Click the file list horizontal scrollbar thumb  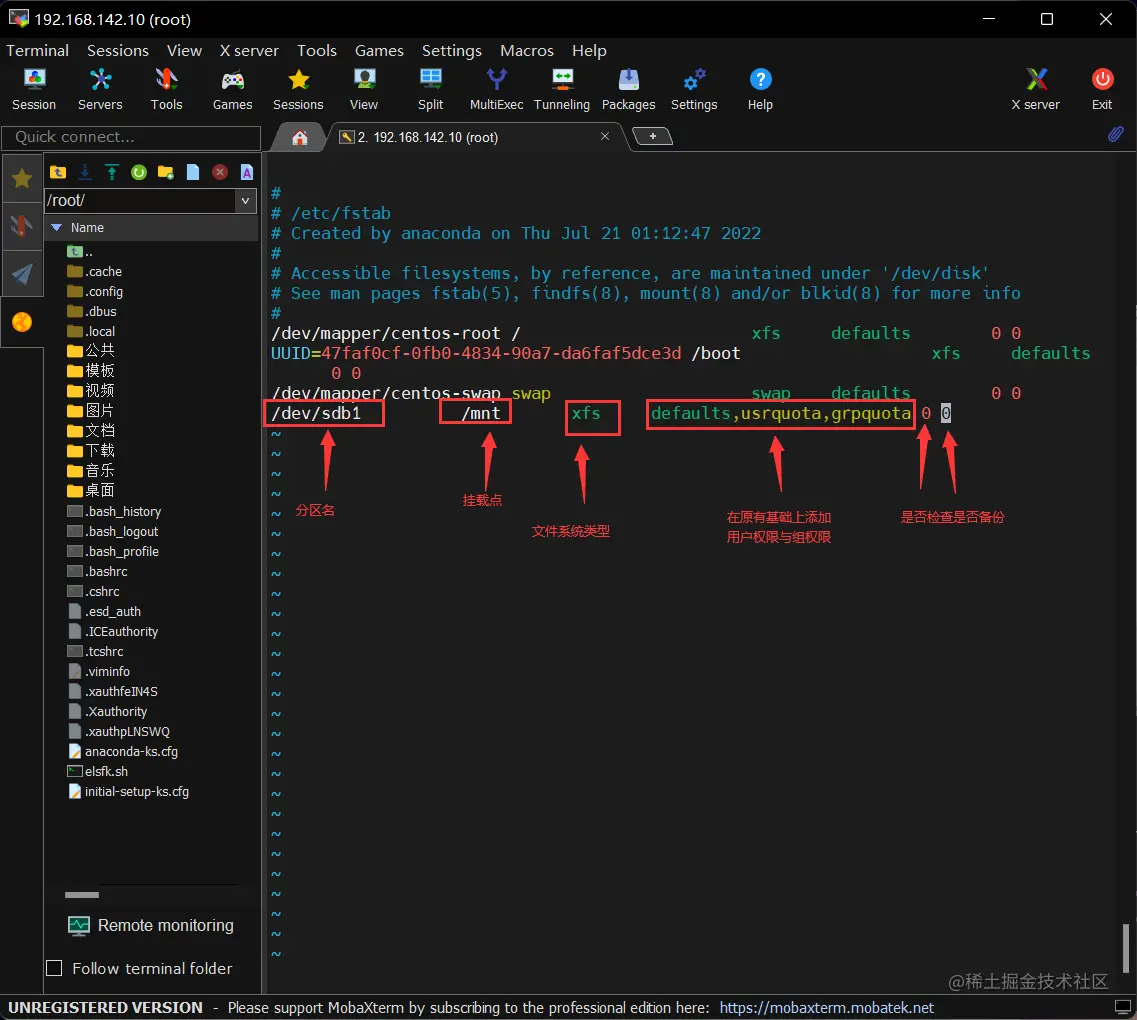pos(82,895)
